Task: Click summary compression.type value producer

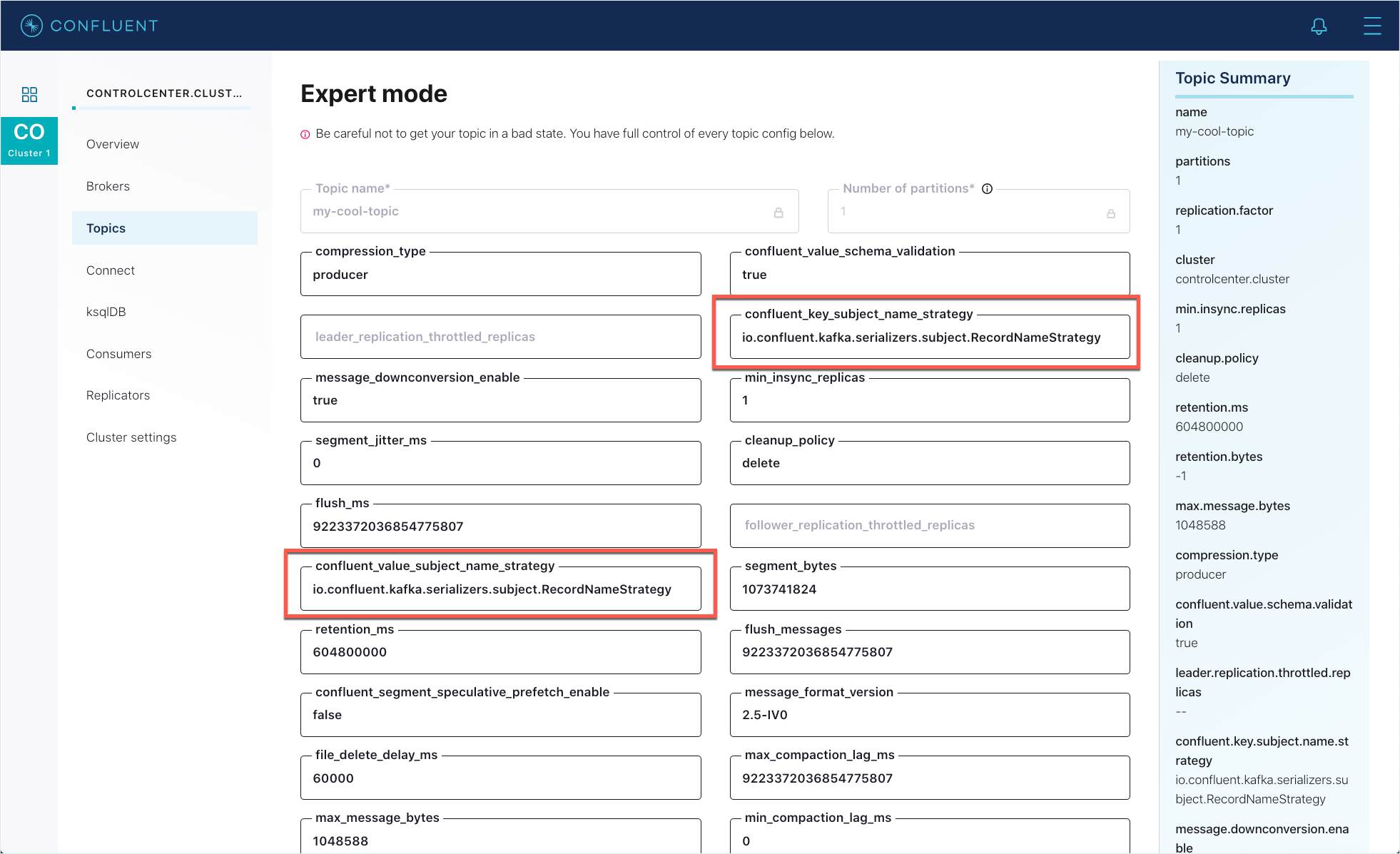Action: coord(1200,574)
